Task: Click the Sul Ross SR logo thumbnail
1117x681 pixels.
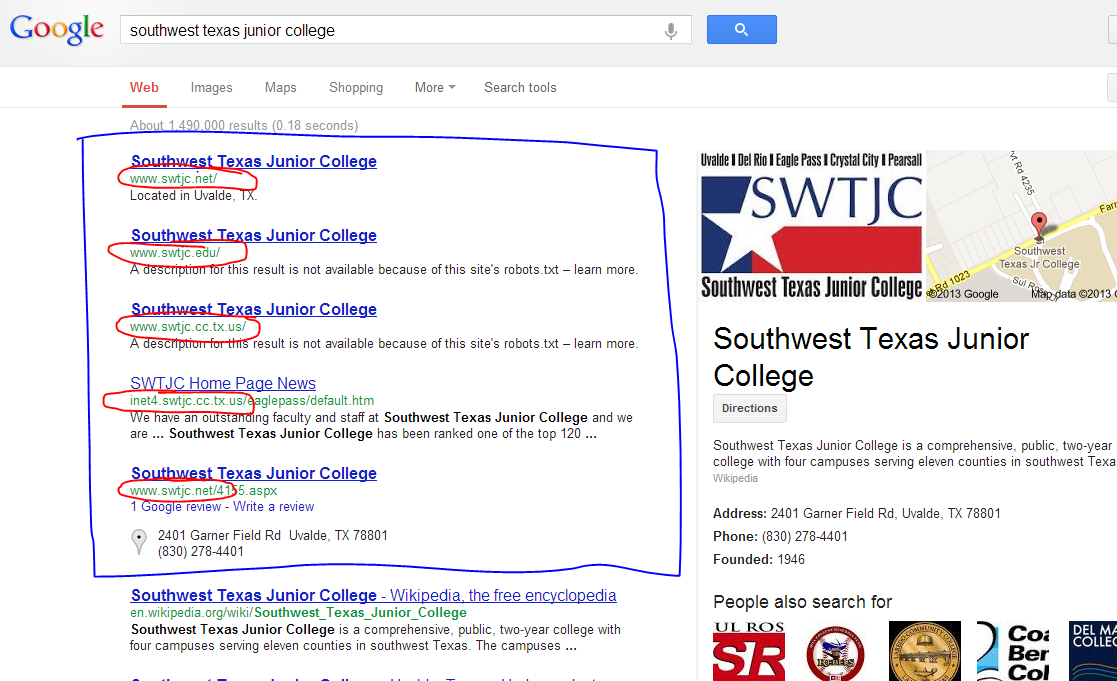Action: point(749,651)
